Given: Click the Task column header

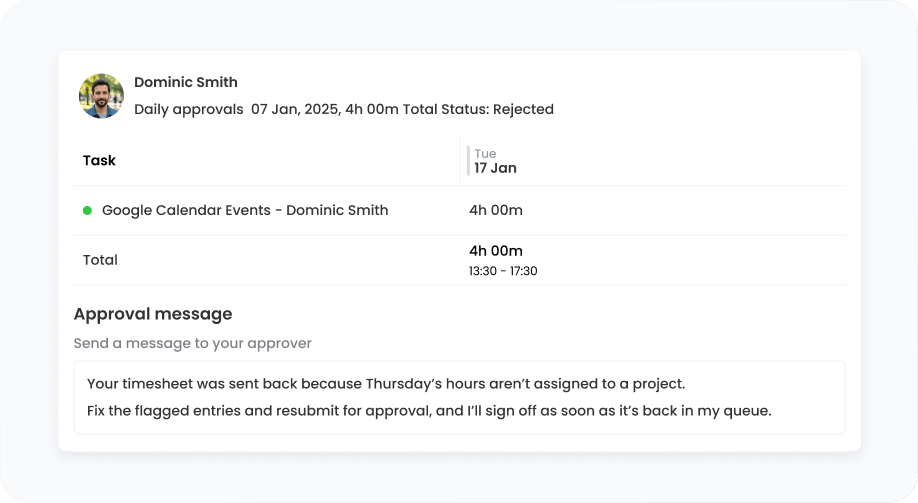Looking at the screenshot, I should (99, 160).
